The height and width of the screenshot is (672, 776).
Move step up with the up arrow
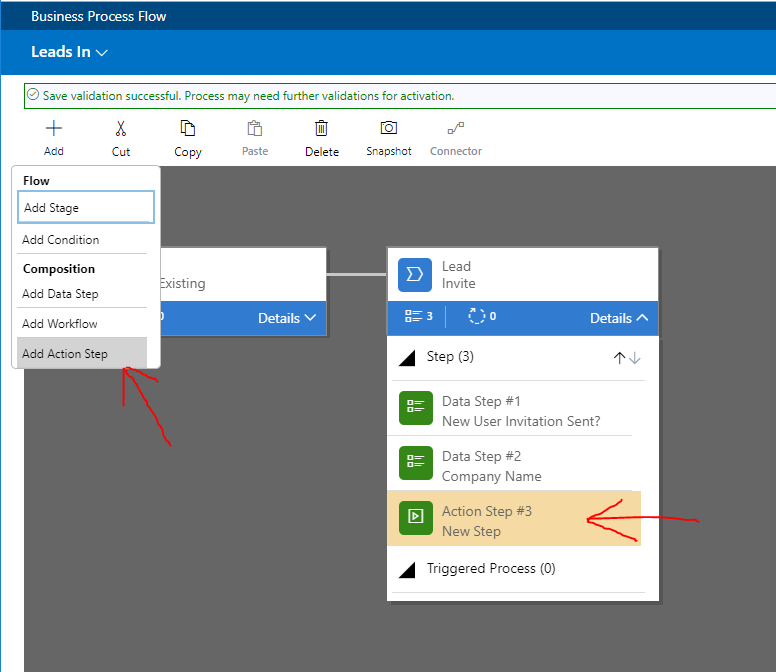[619, 358]
